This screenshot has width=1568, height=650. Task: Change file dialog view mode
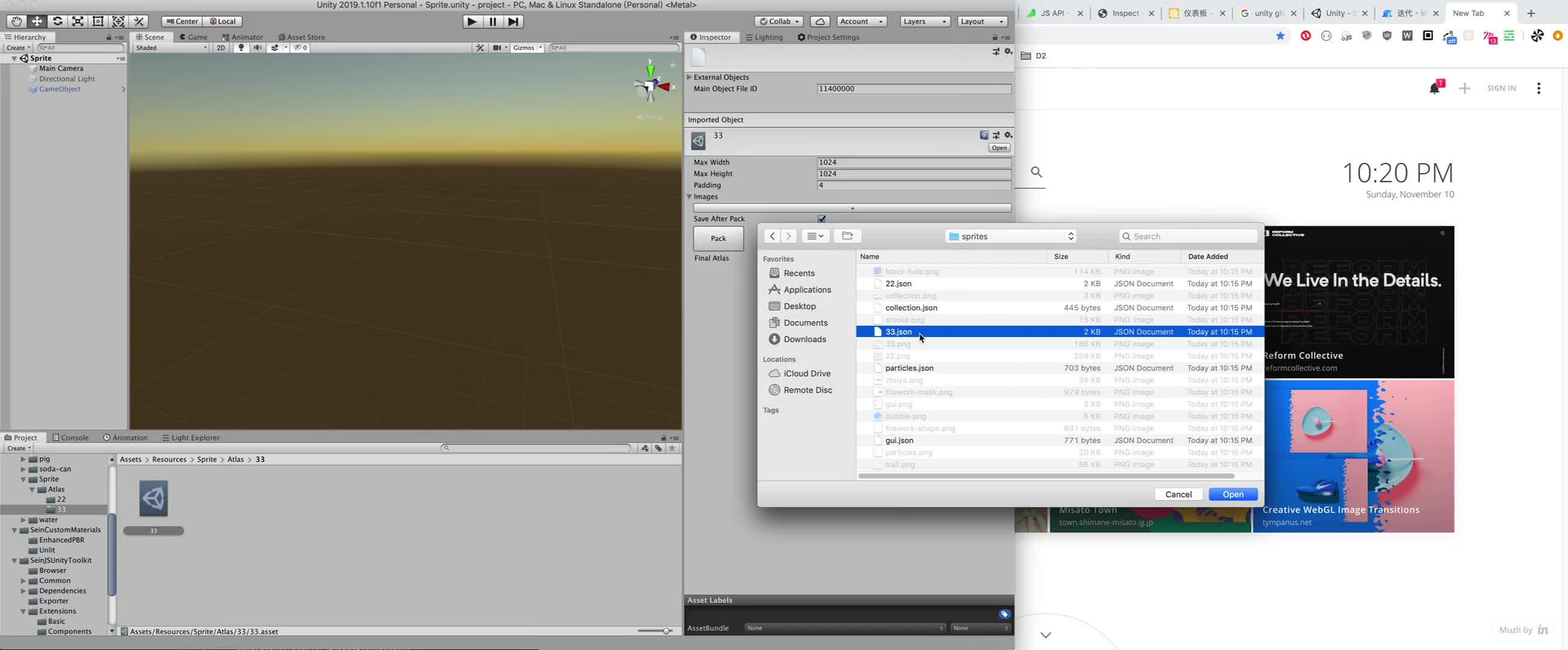pyautogui.click(x=815, y=236)
